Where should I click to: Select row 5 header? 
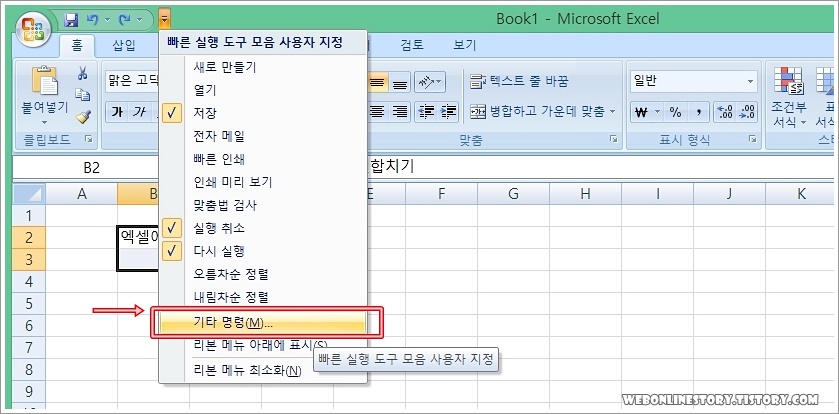(x=29, y=303)
